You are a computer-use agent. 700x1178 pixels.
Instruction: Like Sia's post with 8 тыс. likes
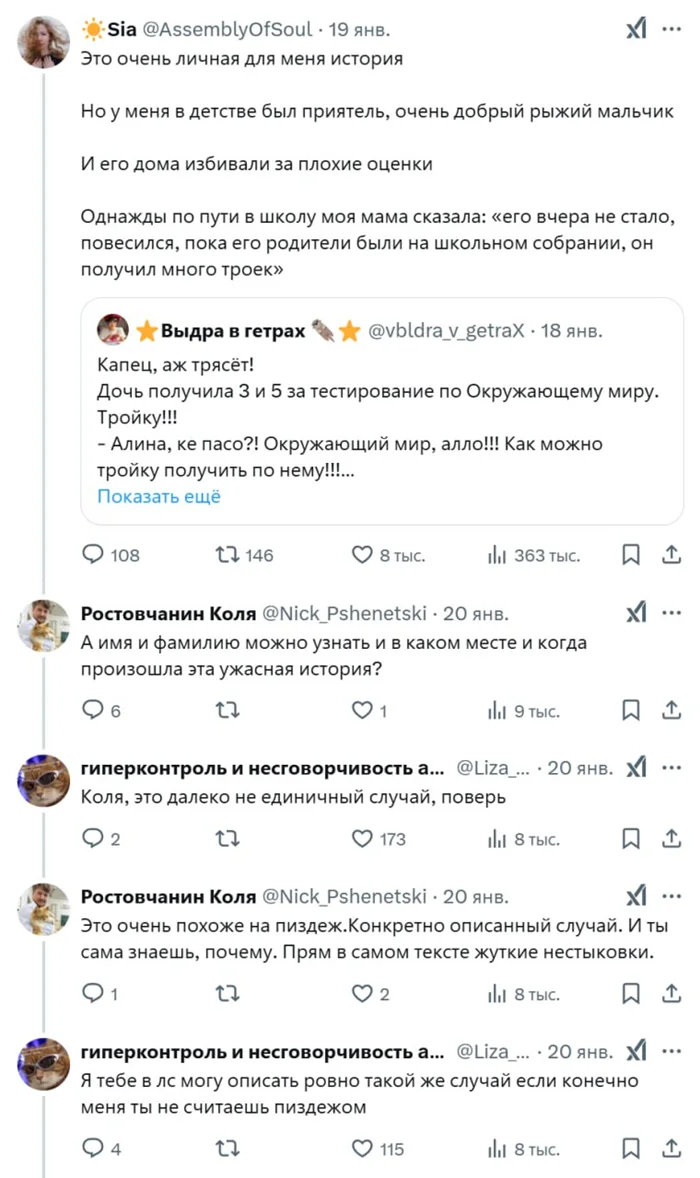pyautogui.click(x=362, y=555)
